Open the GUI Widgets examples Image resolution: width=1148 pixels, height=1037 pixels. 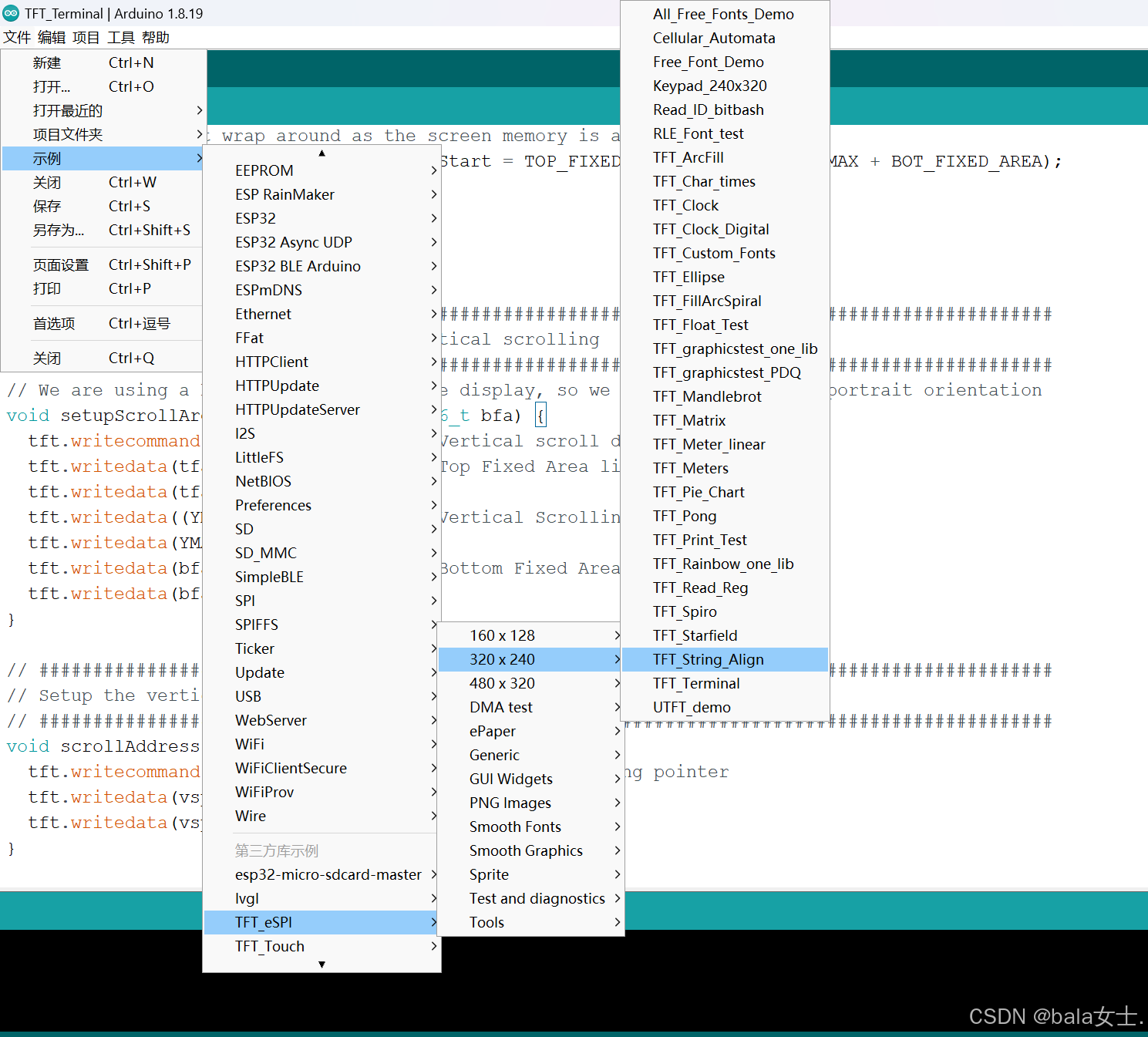pyautogui.click(x=530, y=779)
